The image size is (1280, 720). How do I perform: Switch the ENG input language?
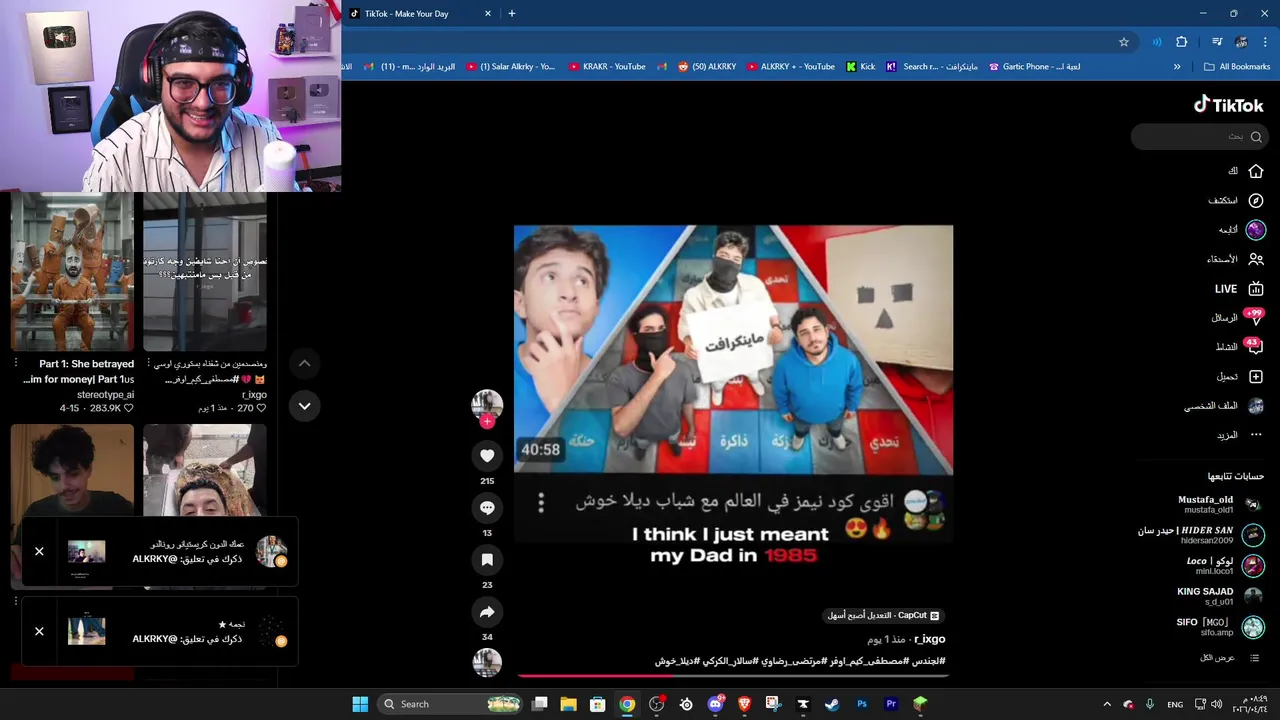point(1175,704)
